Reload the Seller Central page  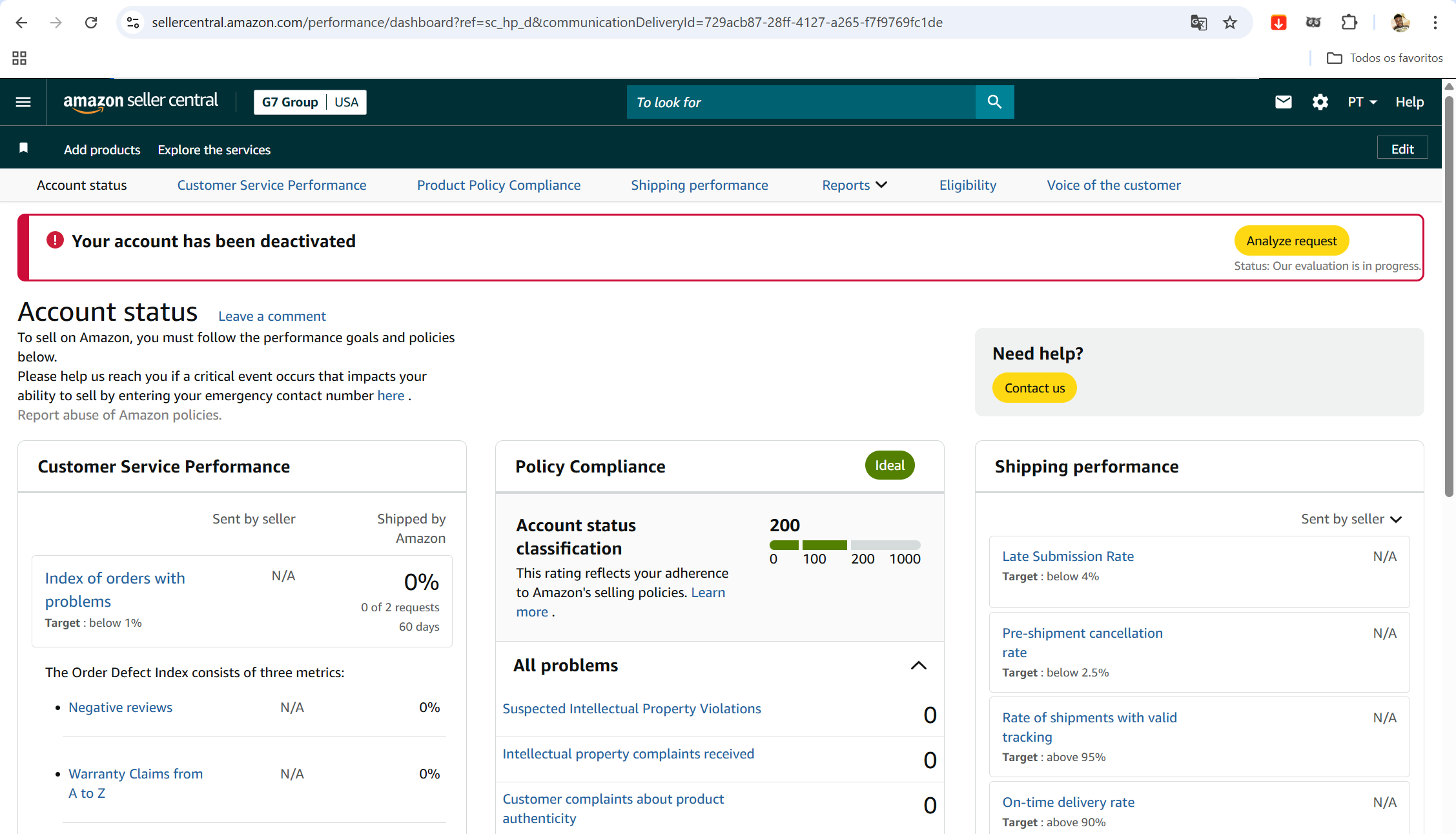(91, 23)
